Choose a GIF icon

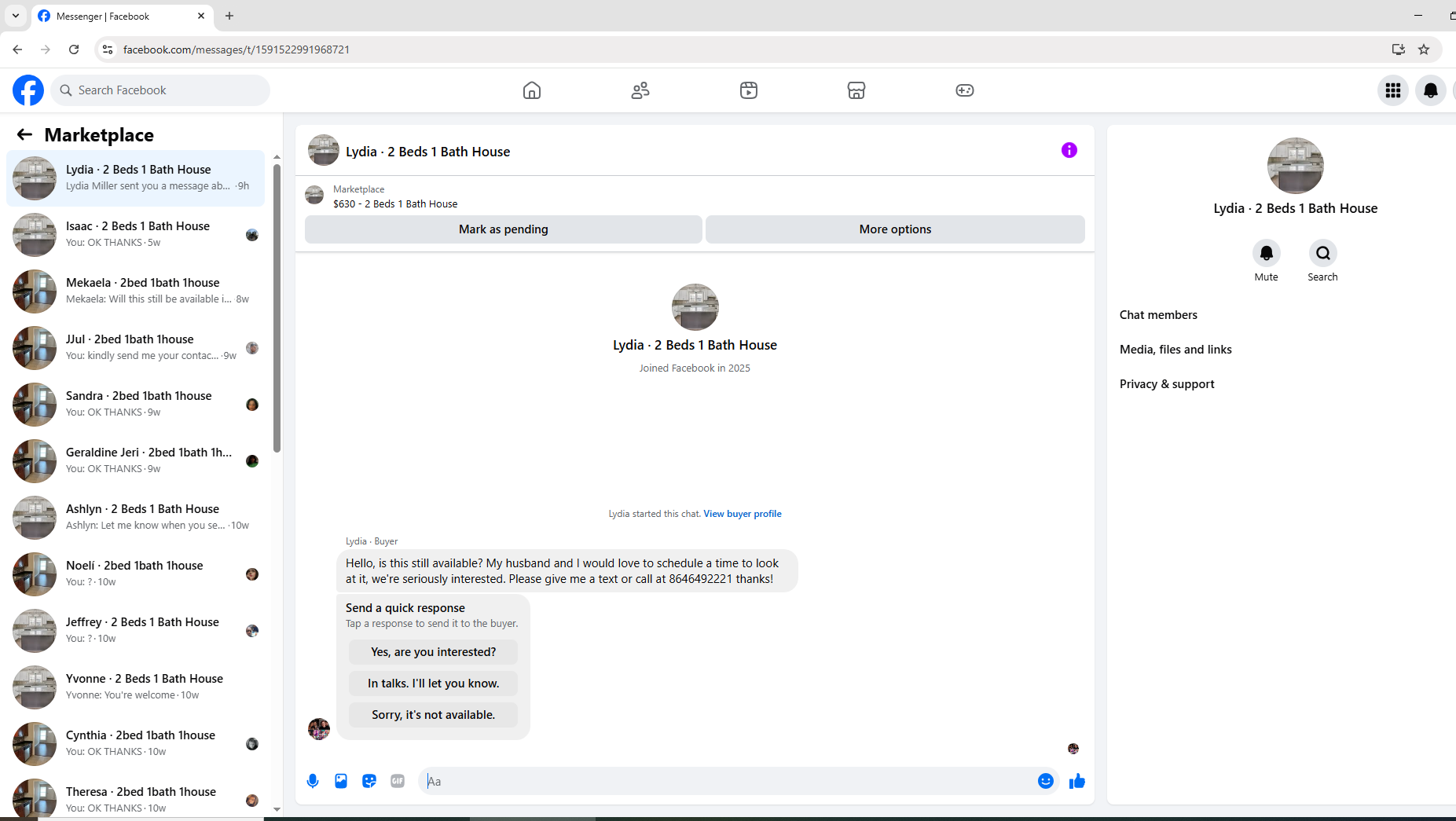pos(398,781)
